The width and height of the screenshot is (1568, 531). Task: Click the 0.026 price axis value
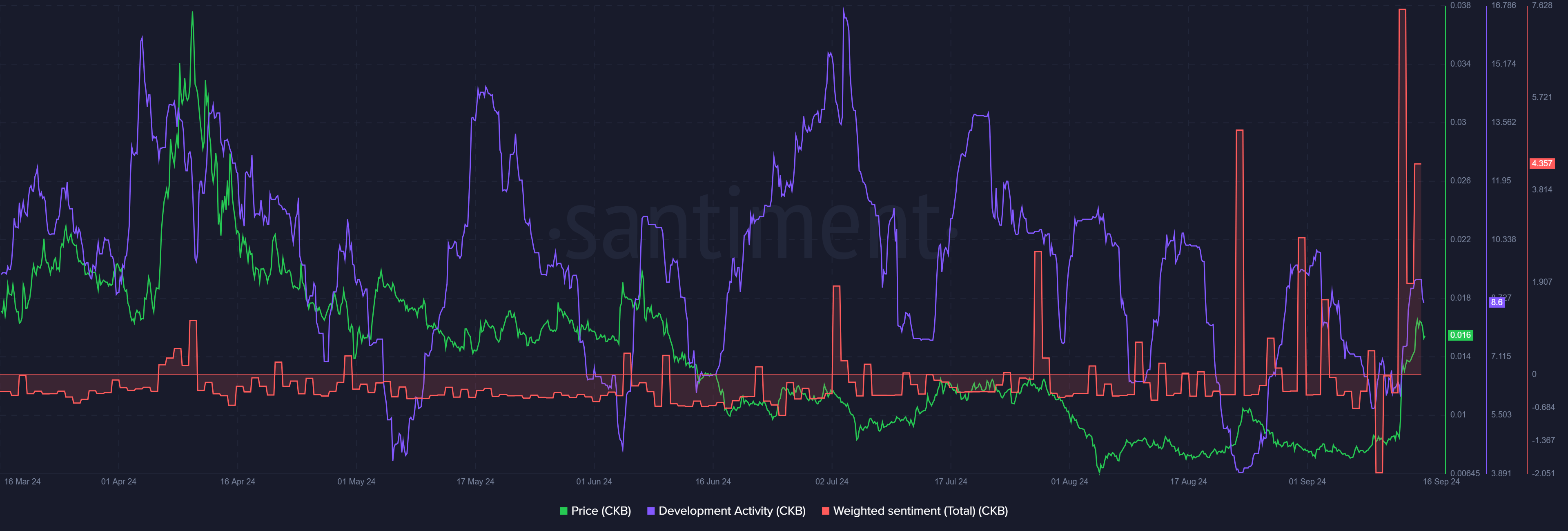[1460, 181]
